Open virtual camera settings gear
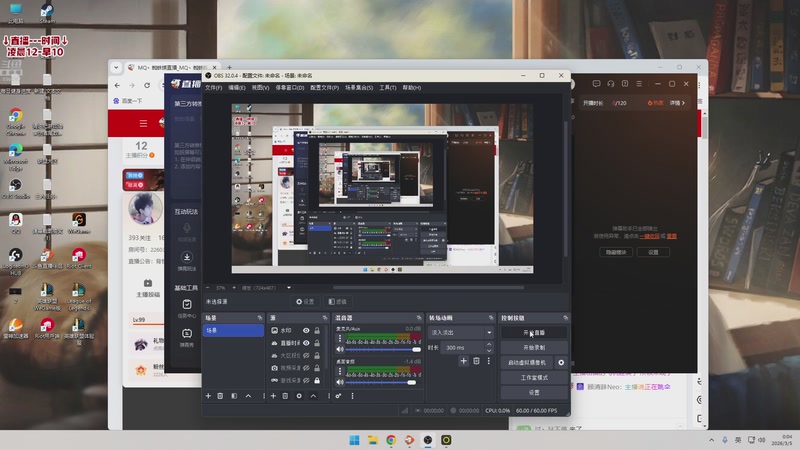Viewport: 800px width, 450px height. coord(561,362)
